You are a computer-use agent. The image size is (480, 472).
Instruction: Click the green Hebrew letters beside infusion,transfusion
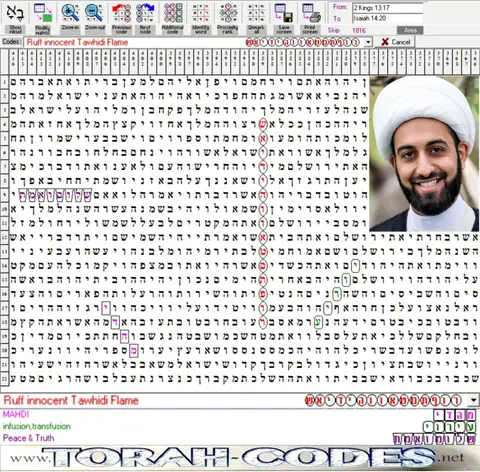tap(450, 427)
